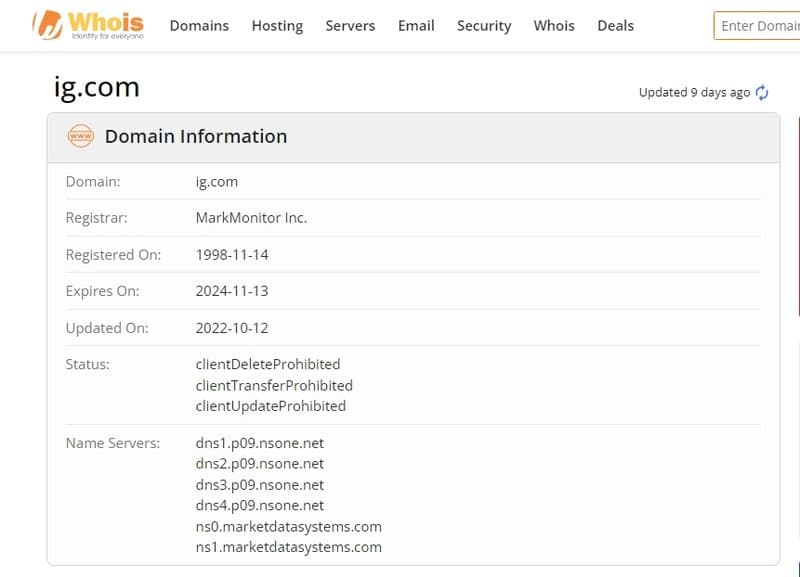This screenshot has width=800, height=577.
Task: Focus the Enter Domain search field
Action: pyautogui.click(x=757, y=26)
